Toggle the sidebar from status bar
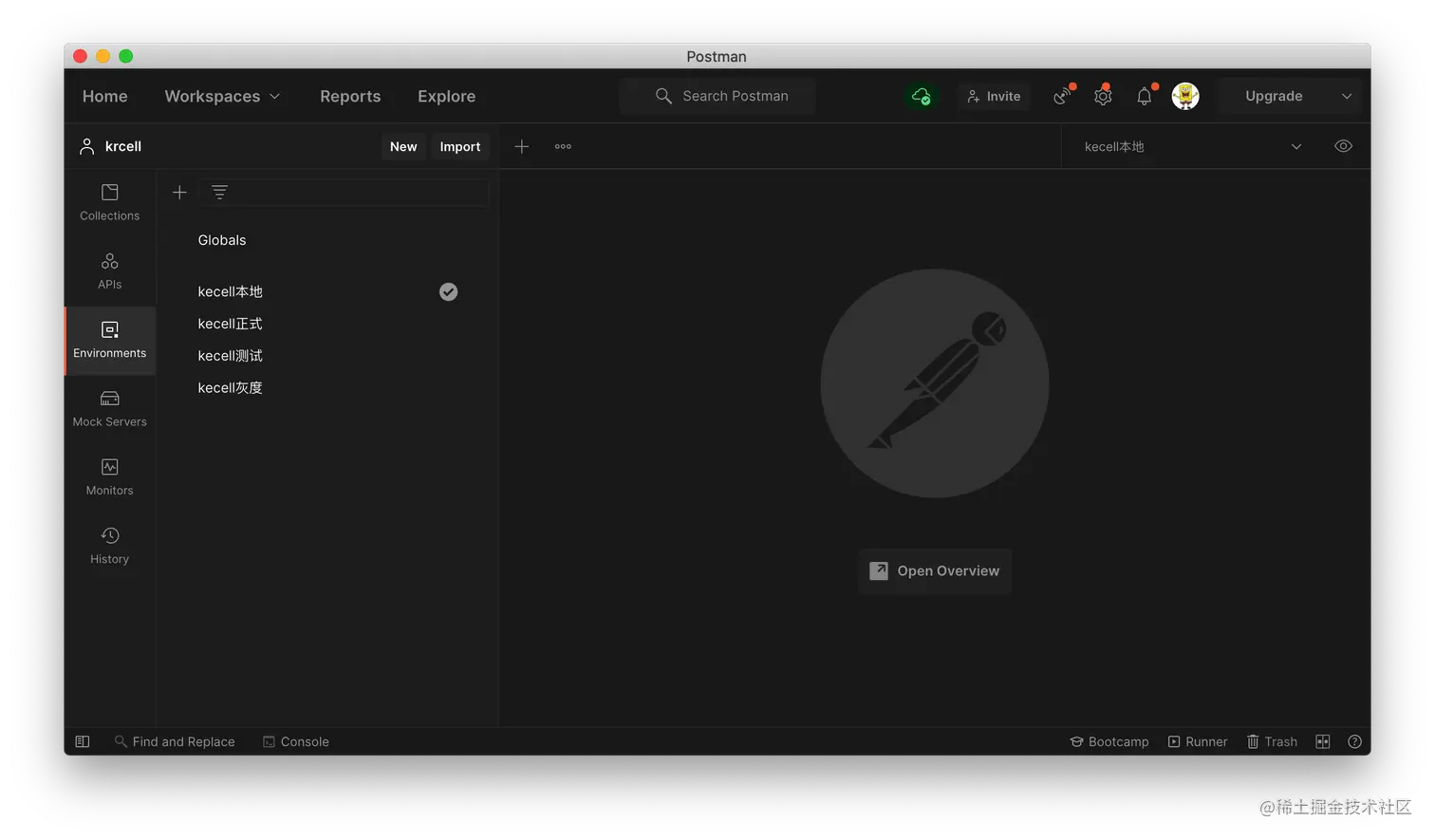1435x840 pixels. [83, 741]
